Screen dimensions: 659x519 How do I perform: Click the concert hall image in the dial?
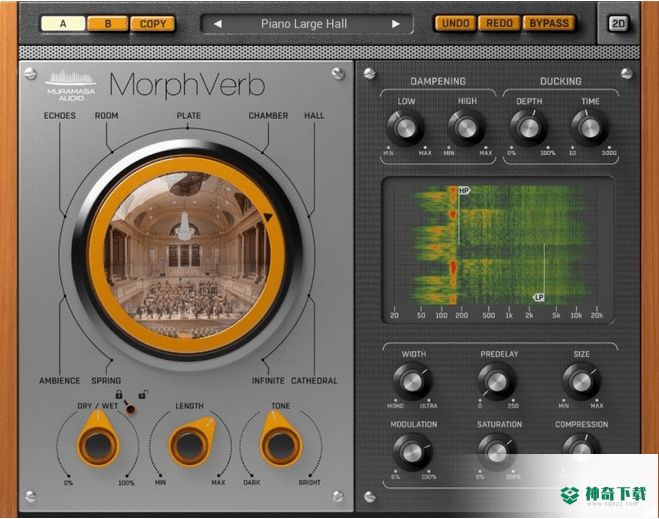point(187,256)
